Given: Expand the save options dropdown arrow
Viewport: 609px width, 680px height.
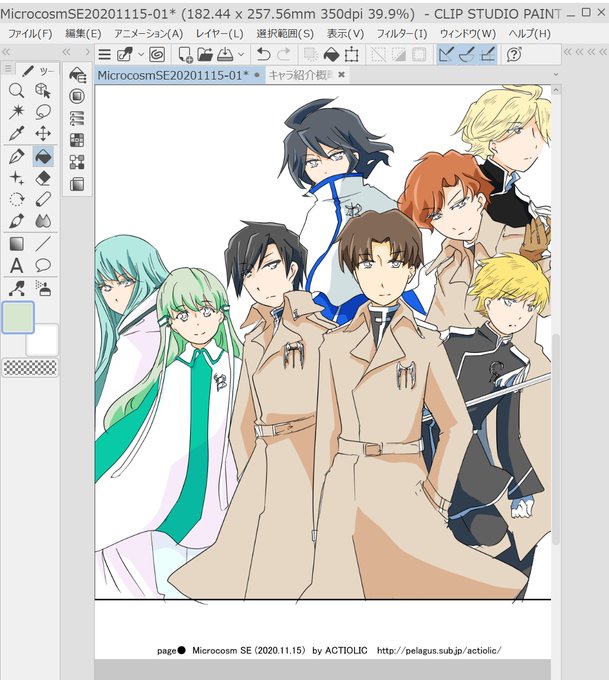Looking at the screenshot, I should click(x=241, y=55).
